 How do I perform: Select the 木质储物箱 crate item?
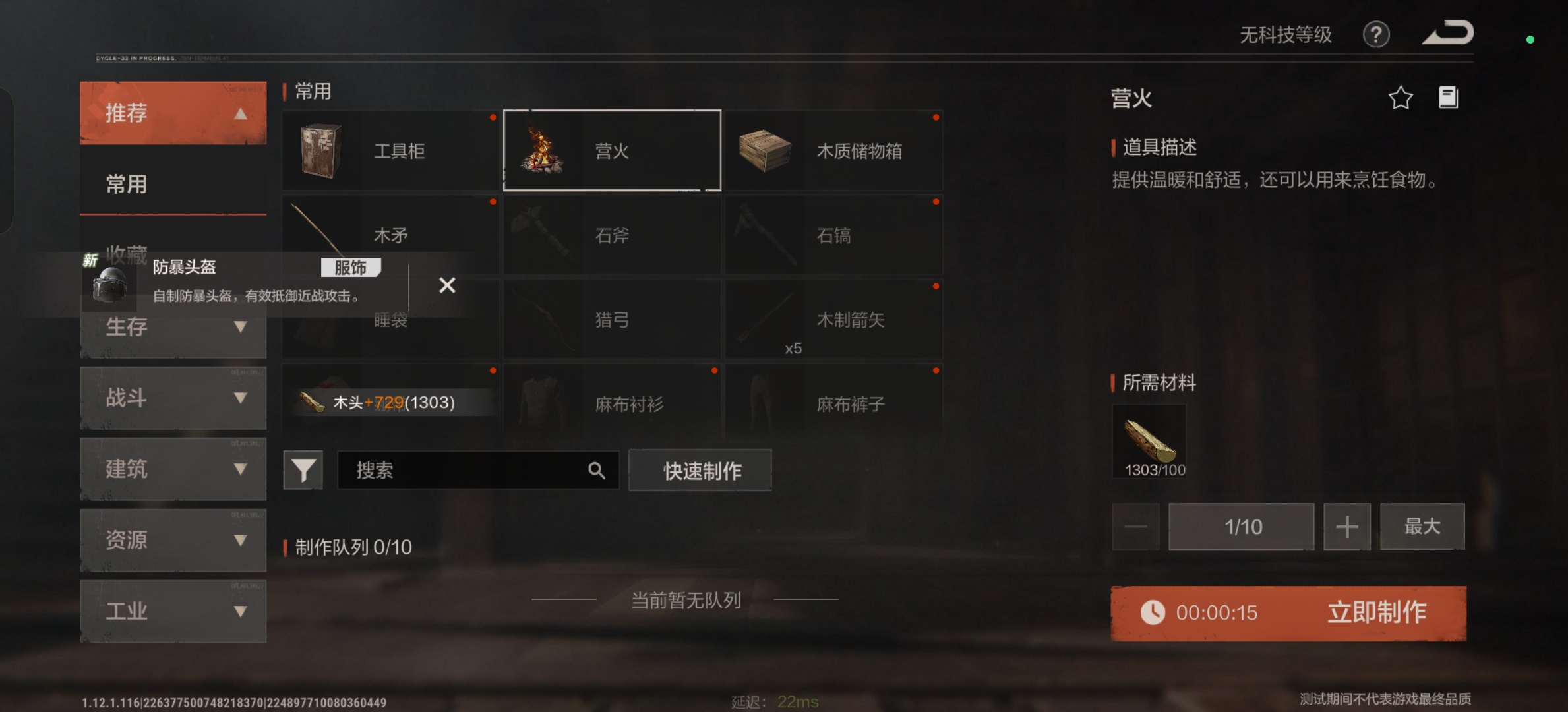coord(833,151)
